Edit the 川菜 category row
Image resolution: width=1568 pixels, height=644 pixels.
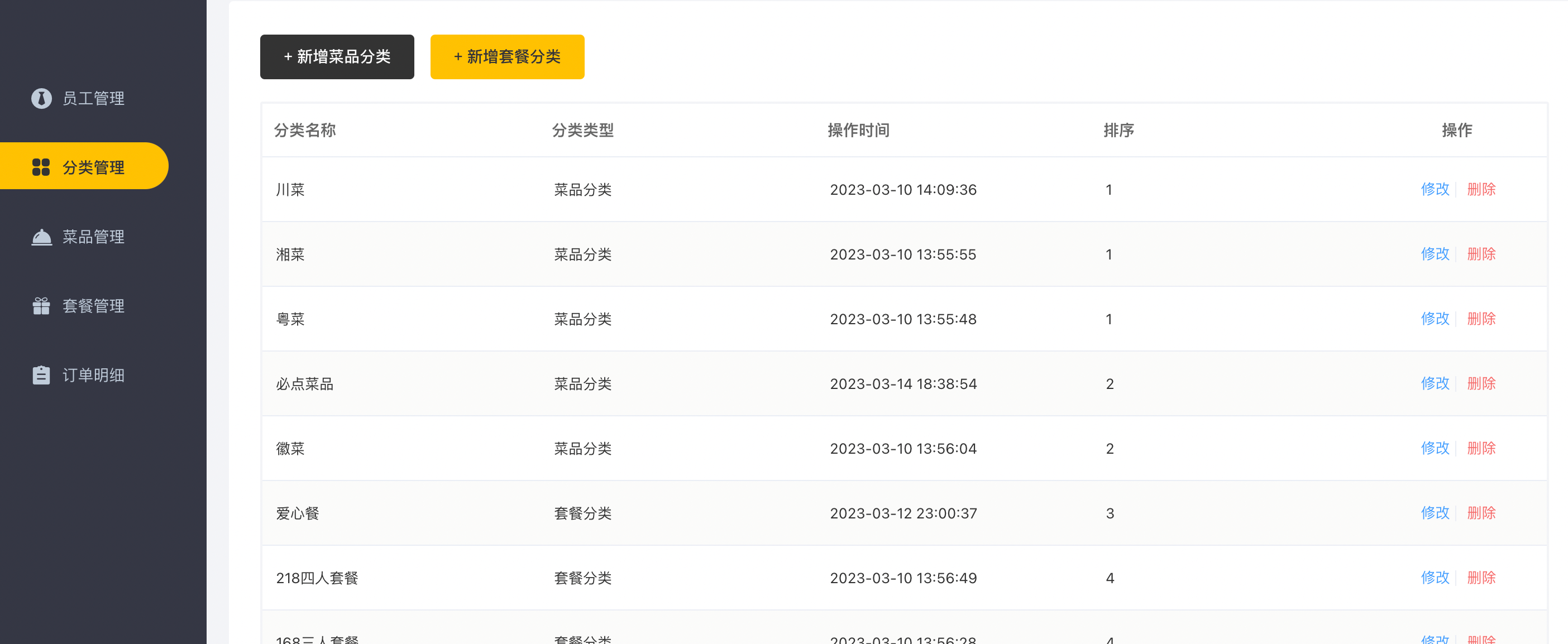1435,189
